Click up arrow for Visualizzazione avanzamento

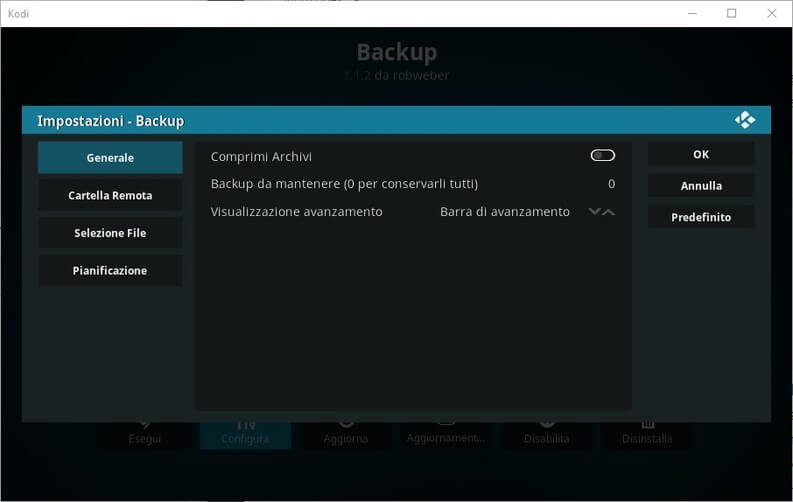pyautogui.click(x=609, y=212)
